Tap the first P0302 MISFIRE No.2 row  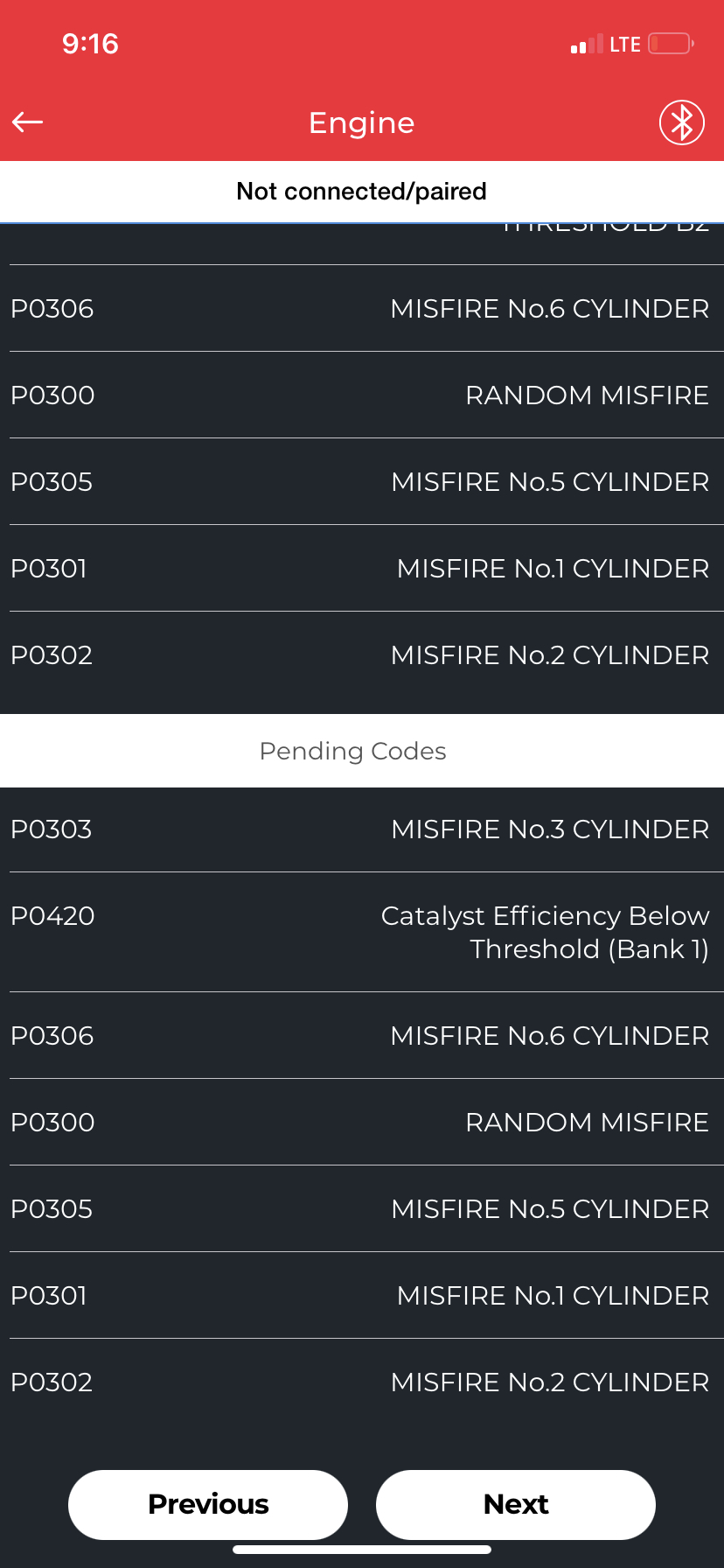(362, 655)
